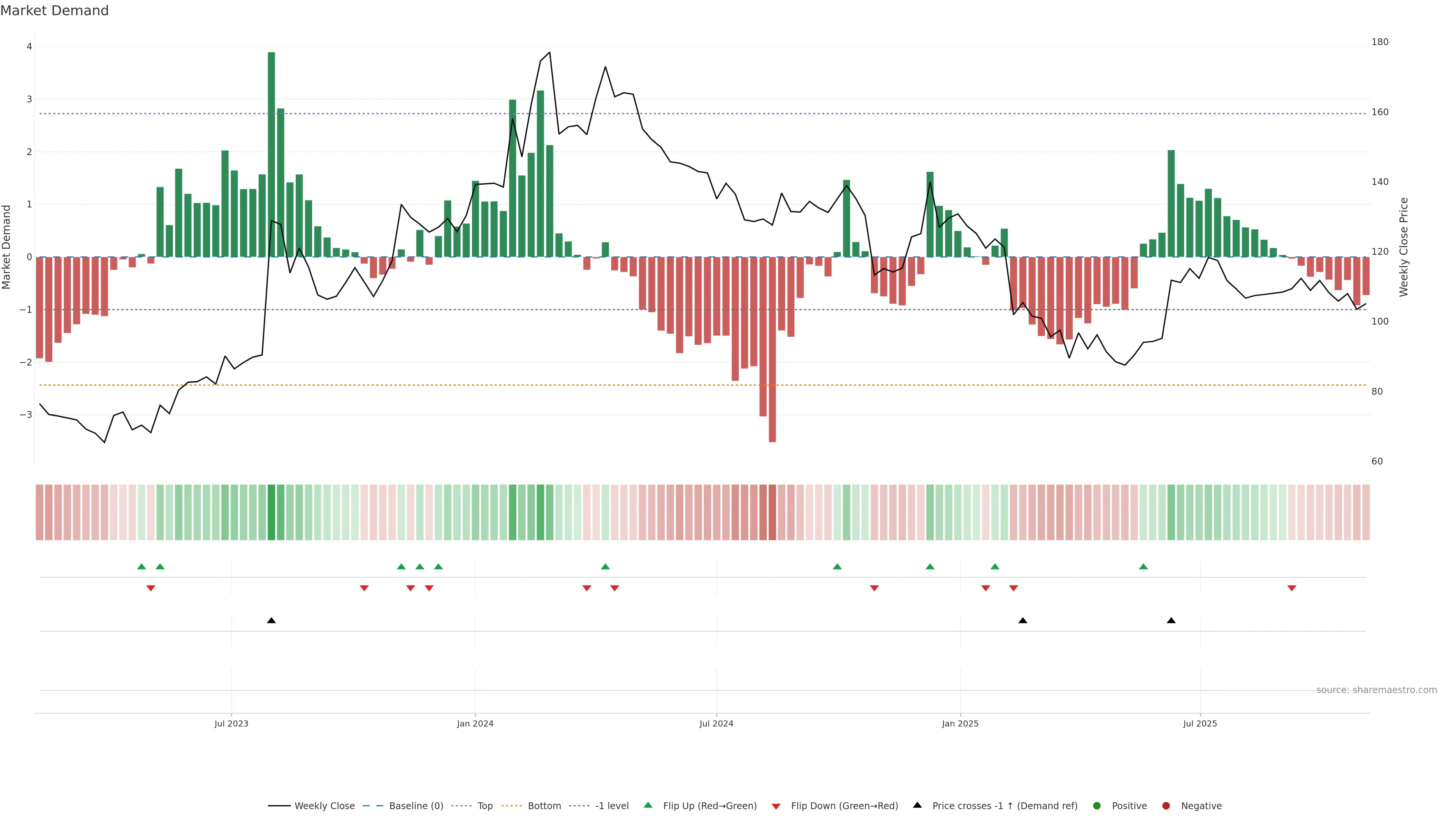Click the Jan 2024 axis label
Image resolution: width=1456 pixels, height=819 pixels.
[475, 723]
